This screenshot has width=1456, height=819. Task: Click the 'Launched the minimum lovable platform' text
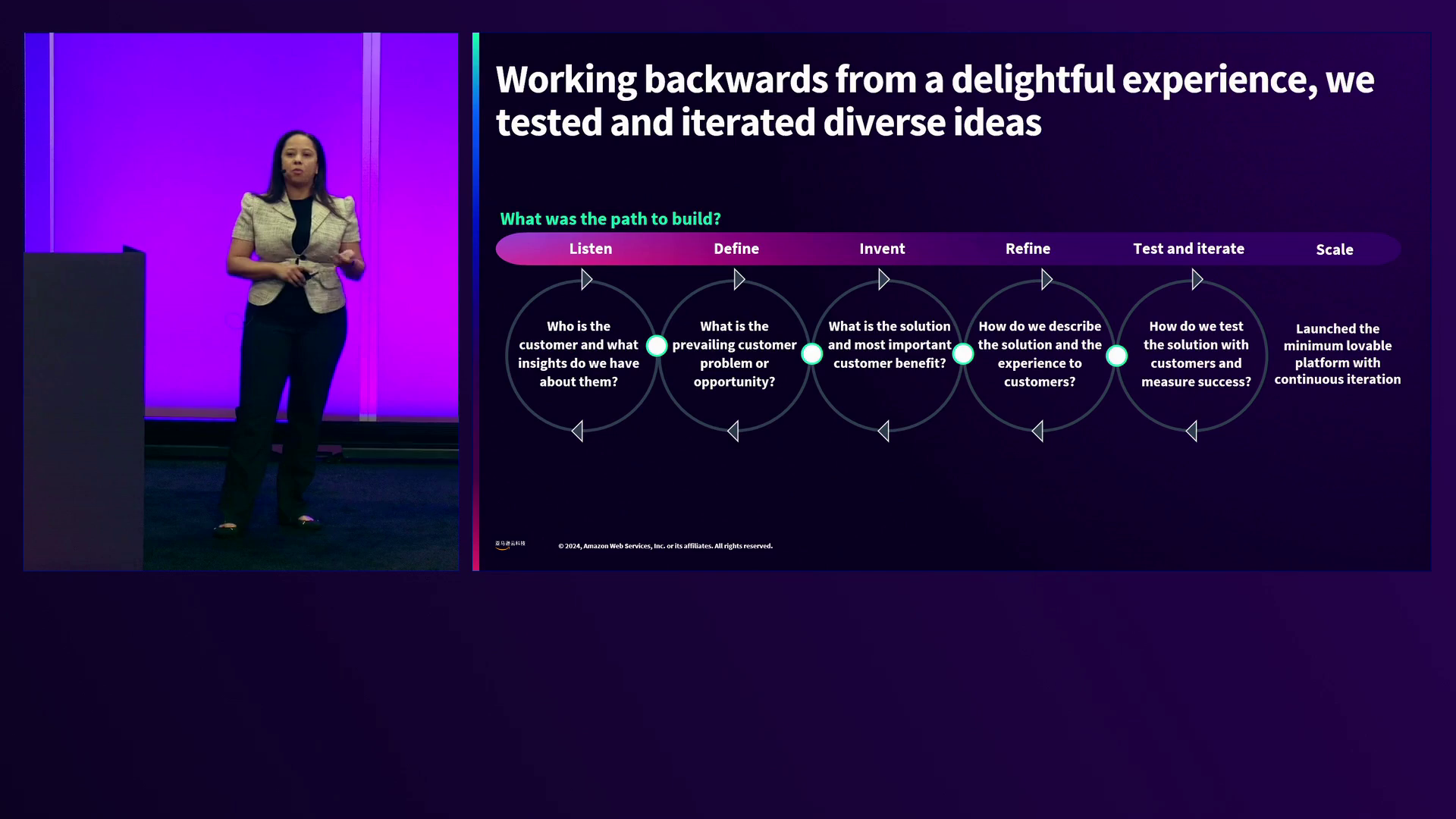[1337, 354]
